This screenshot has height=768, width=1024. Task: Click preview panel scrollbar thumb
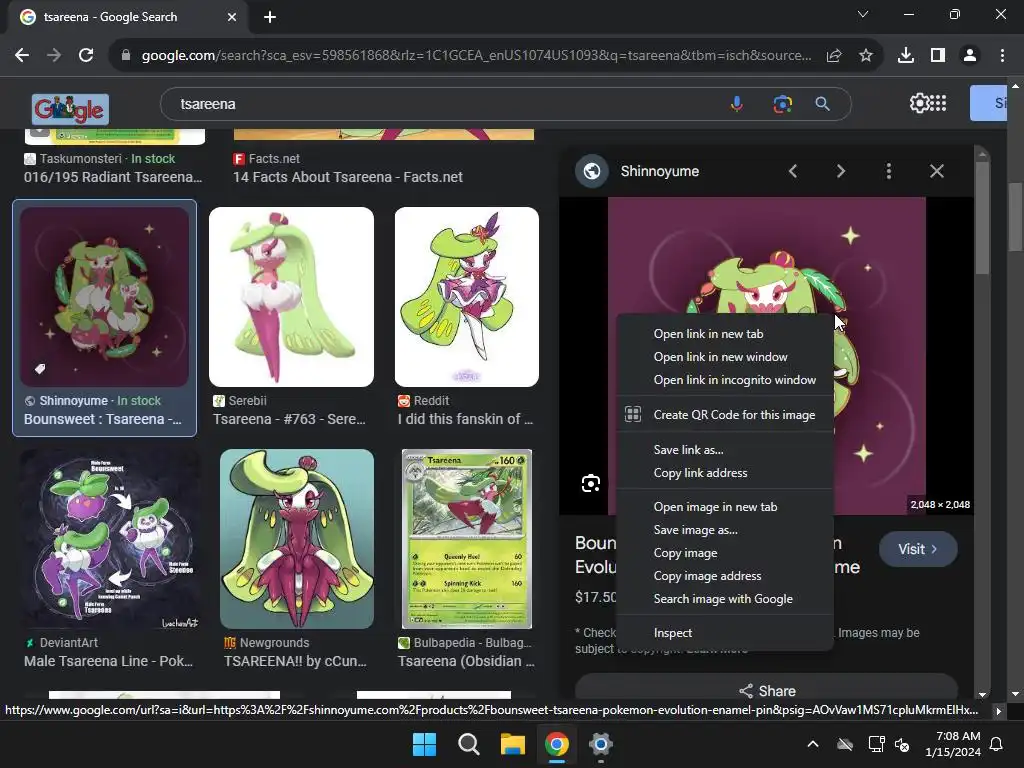982,217
